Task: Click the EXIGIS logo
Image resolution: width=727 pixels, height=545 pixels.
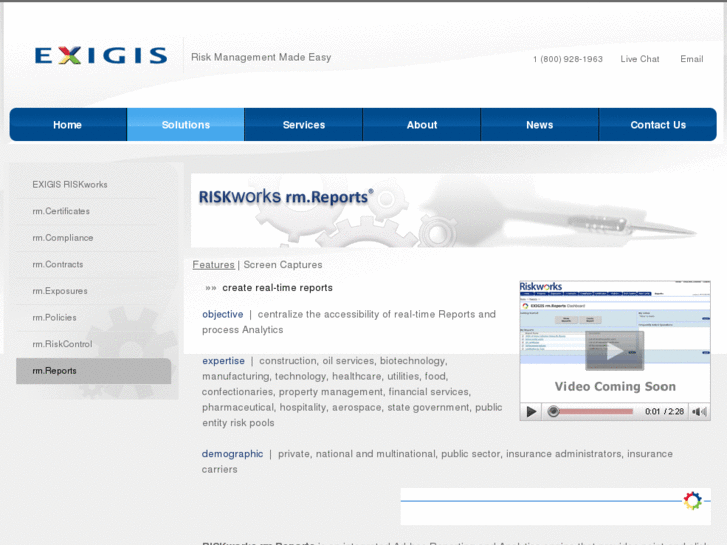Action: [101, 55]
